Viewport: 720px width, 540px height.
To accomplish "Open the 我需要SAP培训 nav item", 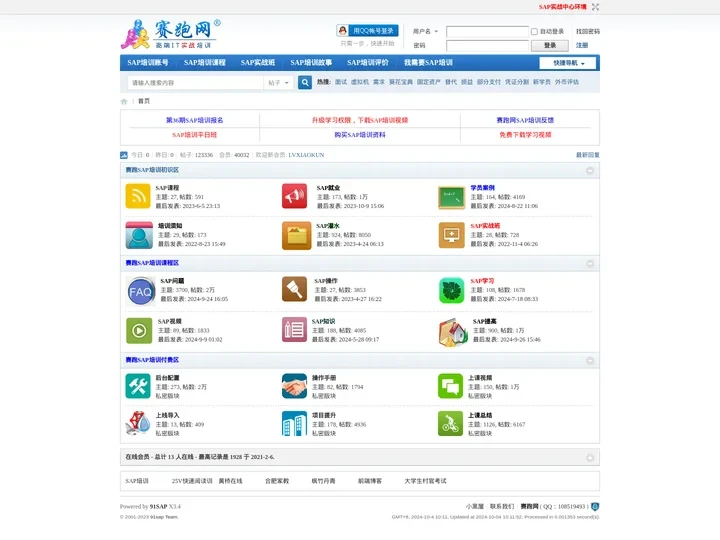I will coord(428,62).
